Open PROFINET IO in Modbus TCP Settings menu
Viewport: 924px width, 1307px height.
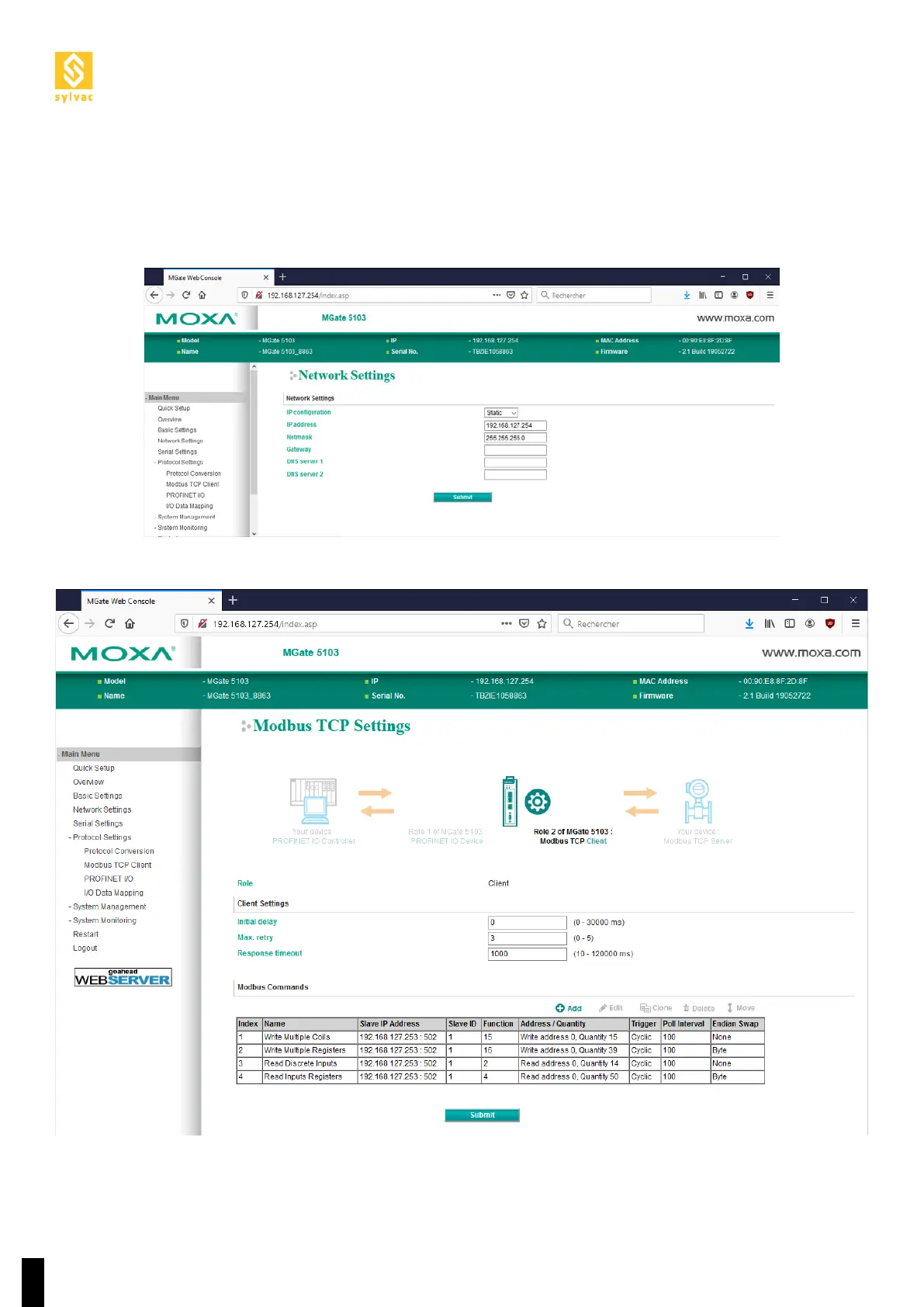pos(109,879)
